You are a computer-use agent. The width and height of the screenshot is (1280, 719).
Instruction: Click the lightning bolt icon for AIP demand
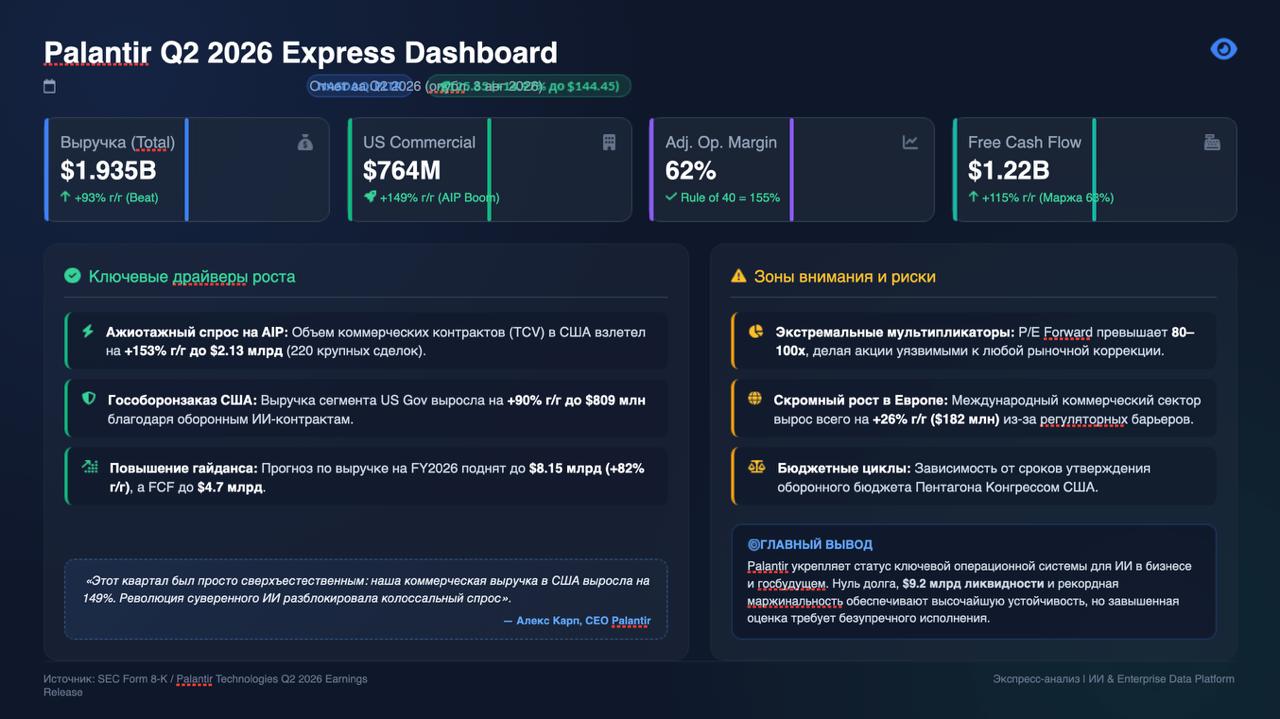(x=88, y=331)
